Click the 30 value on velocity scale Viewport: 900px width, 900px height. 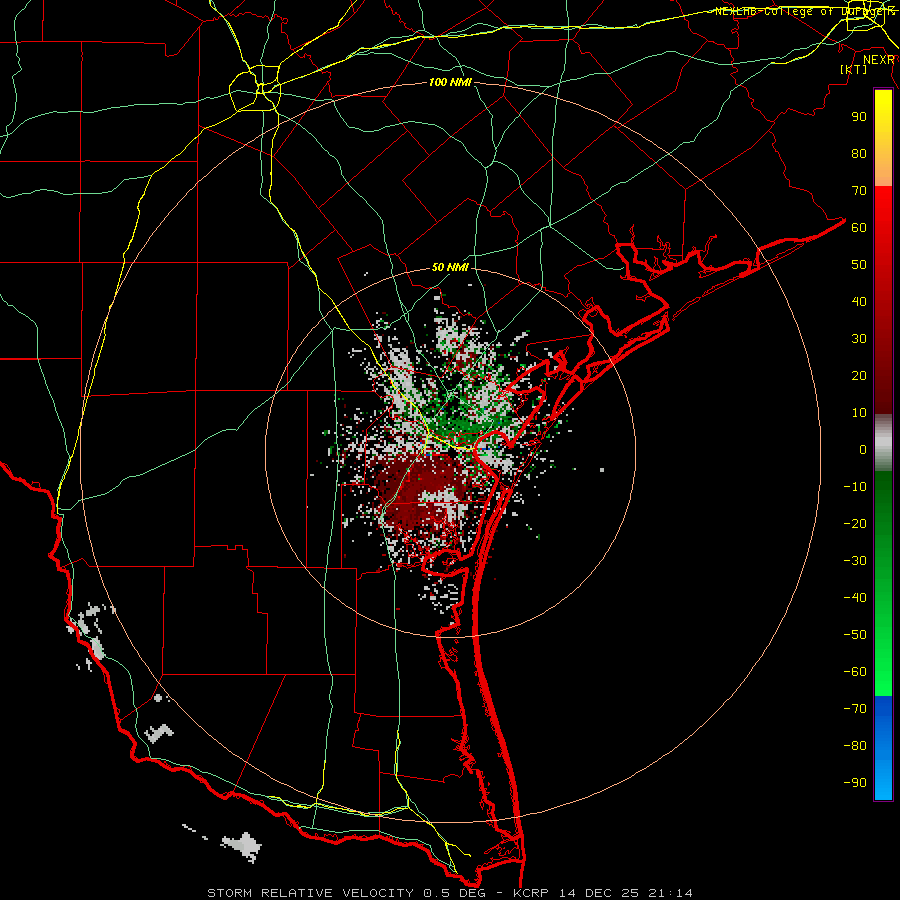tap(859, 339)
